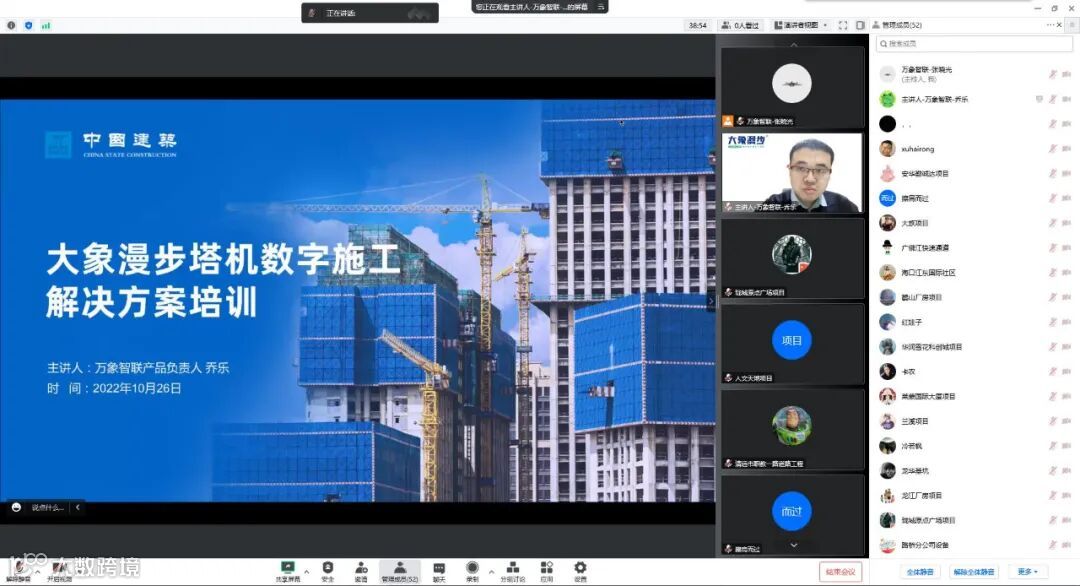Expand share screen options caret
The width and height of the screenshot is (1080, 586).
coord(307,572)
